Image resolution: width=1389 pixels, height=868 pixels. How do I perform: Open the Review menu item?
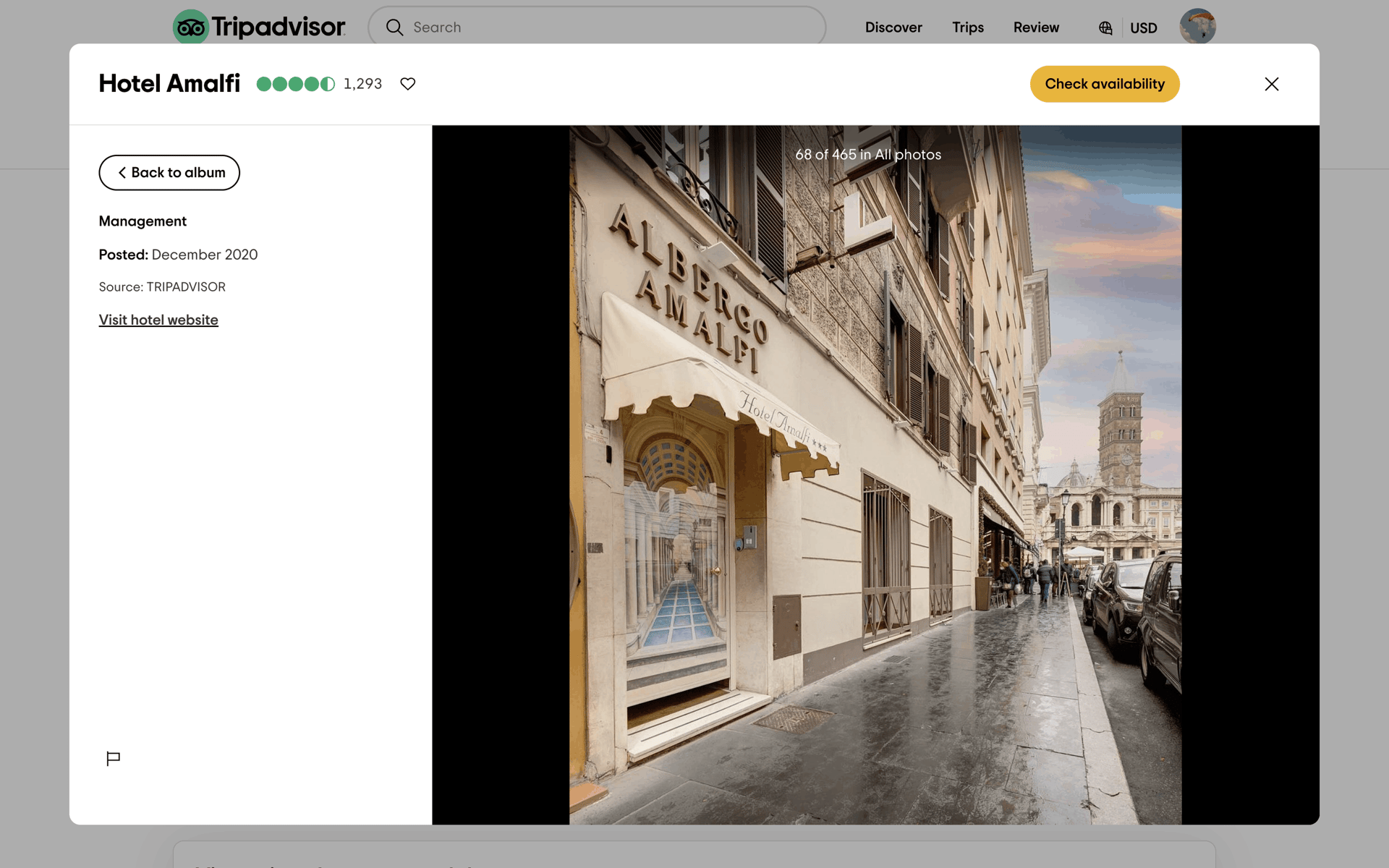(x=1036, y=27)
